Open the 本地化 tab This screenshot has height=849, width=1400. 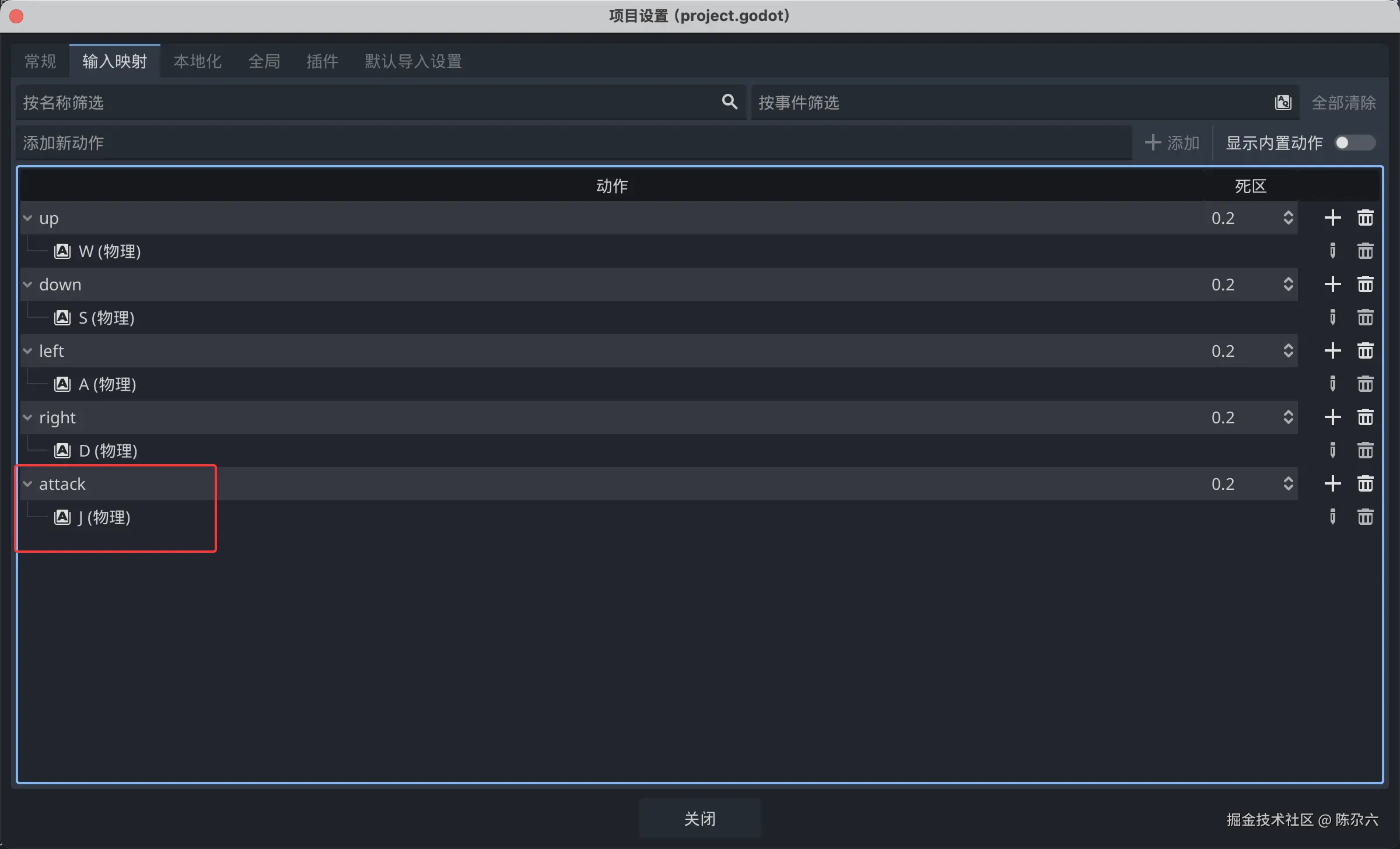tap(197, 61)
